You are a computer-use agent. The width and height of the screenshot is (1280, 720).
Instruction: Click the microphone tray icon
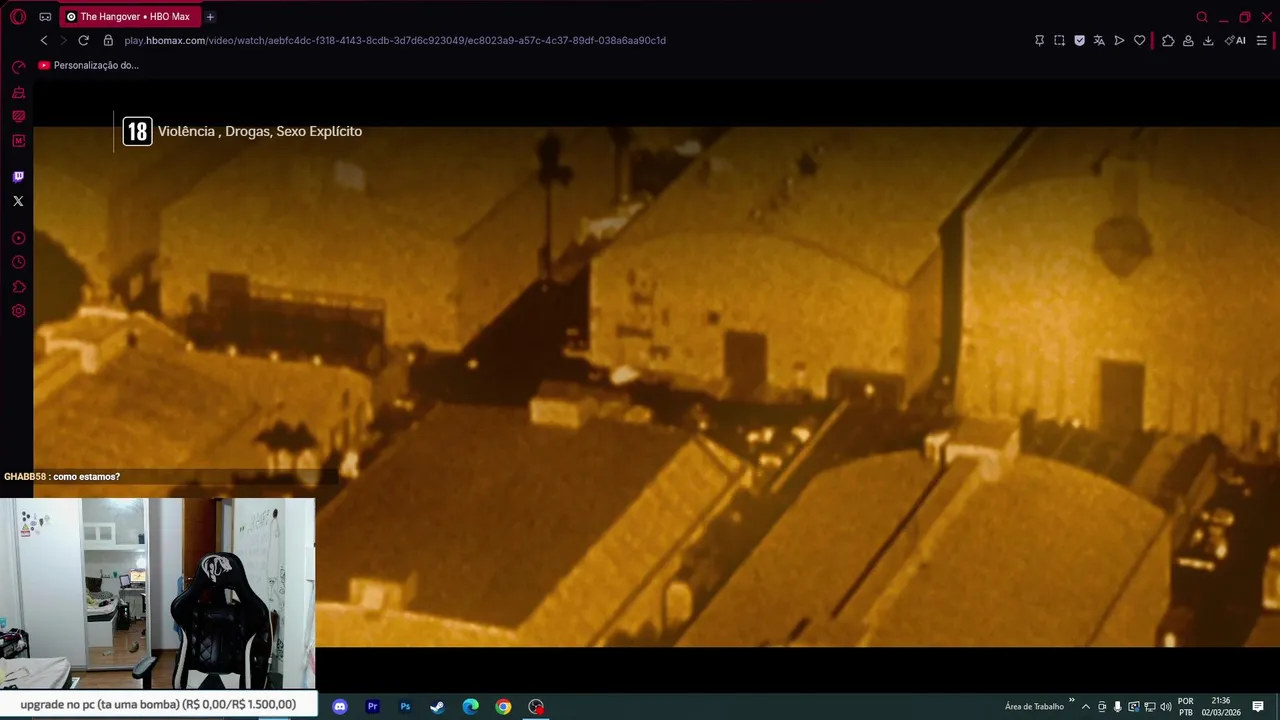(1118, 707)
